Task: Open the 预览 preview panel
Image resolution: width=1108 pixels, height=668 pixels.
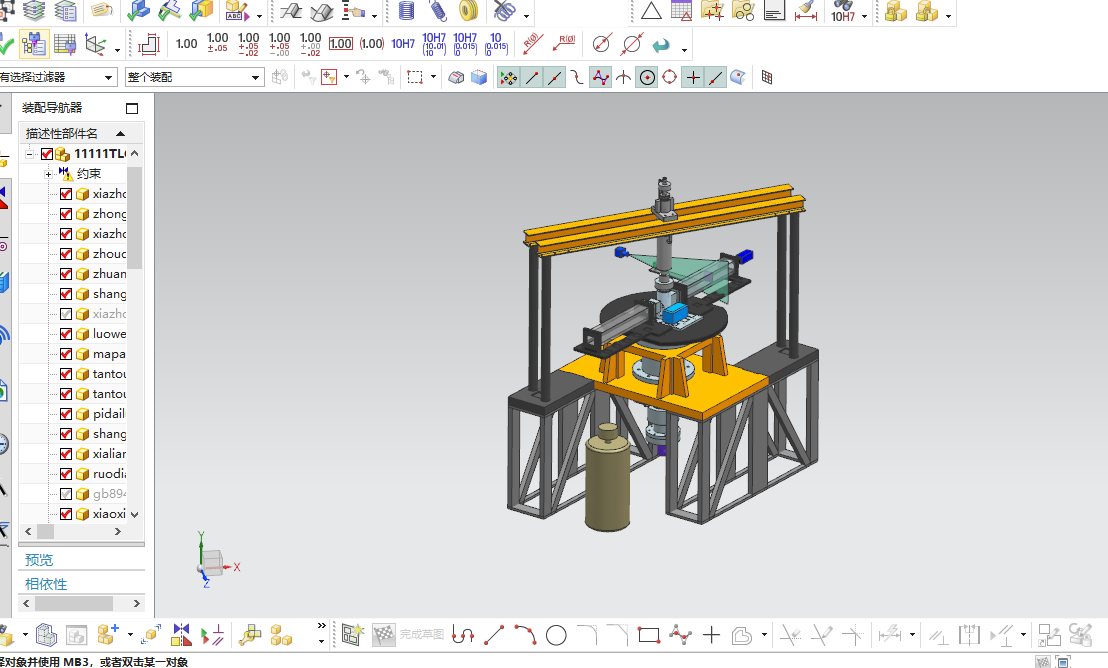Action: coord(39,560)
